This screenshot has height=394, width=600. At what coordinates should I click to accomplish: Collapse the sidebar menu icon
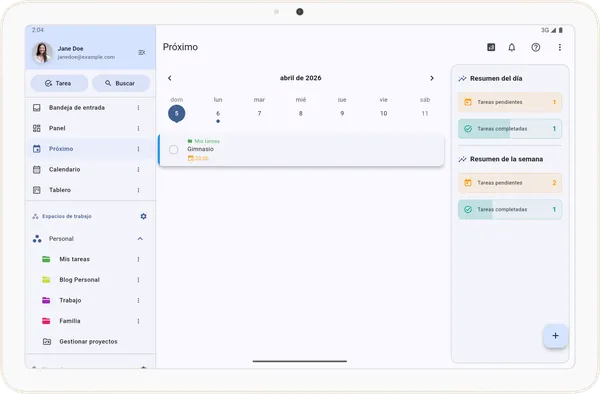click(142, 52)
